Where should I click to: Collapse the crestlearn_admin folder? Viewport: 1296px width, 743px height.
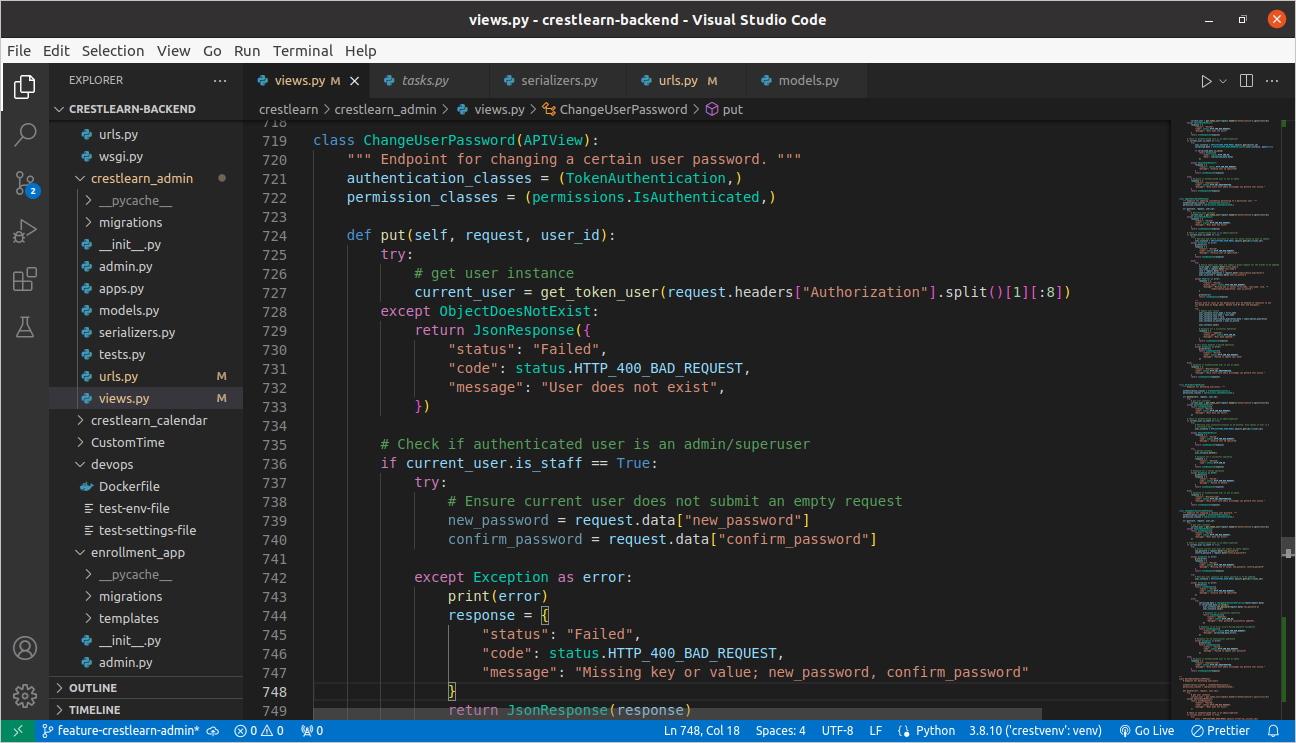[146, 178]
